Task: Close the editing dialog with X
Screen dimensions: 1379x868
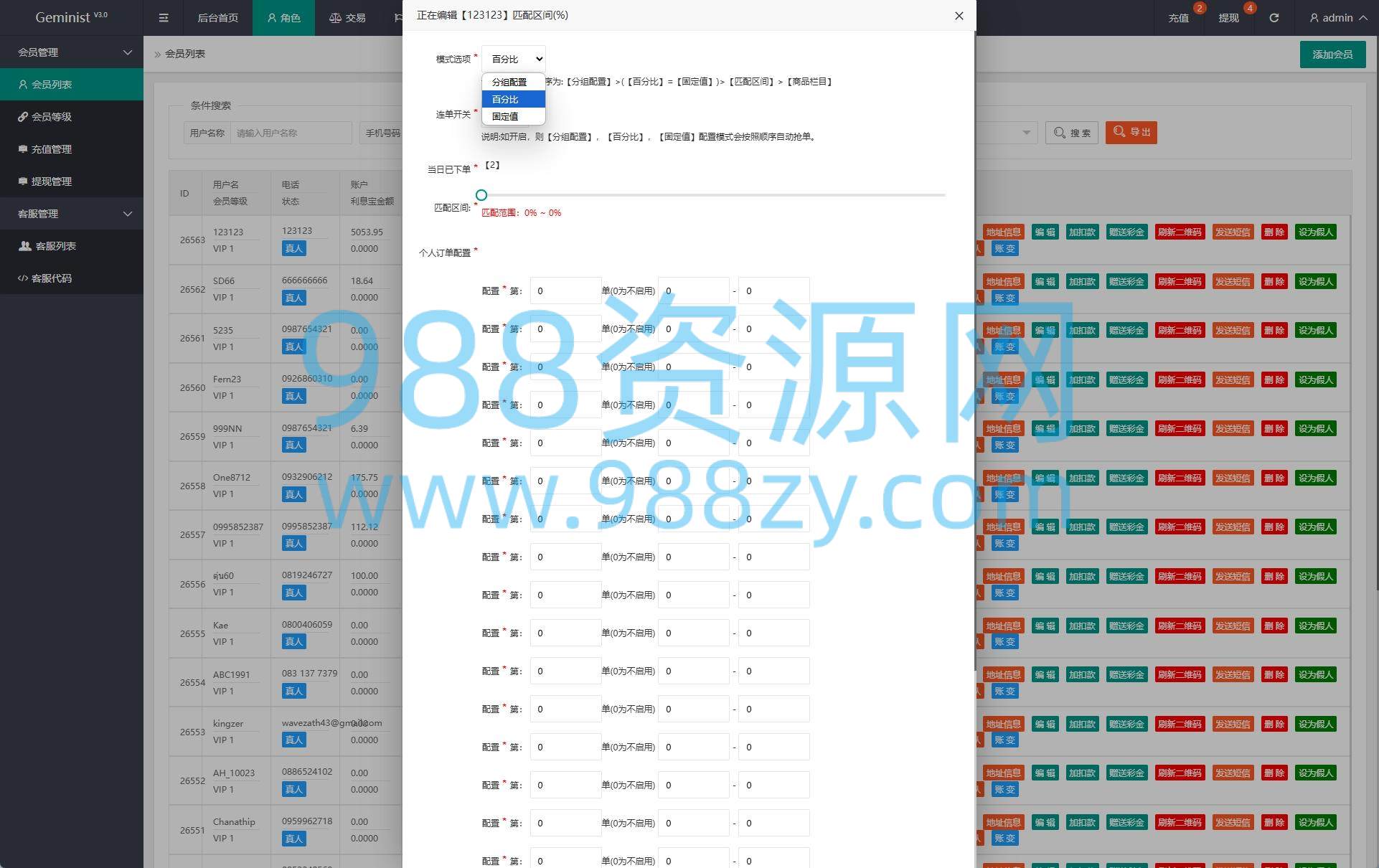Action: point(959,16)
